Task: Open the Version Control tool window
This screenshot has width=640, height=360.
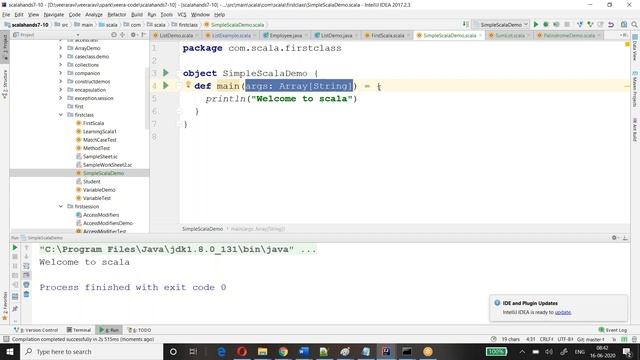Action: (x=36, y=330)
